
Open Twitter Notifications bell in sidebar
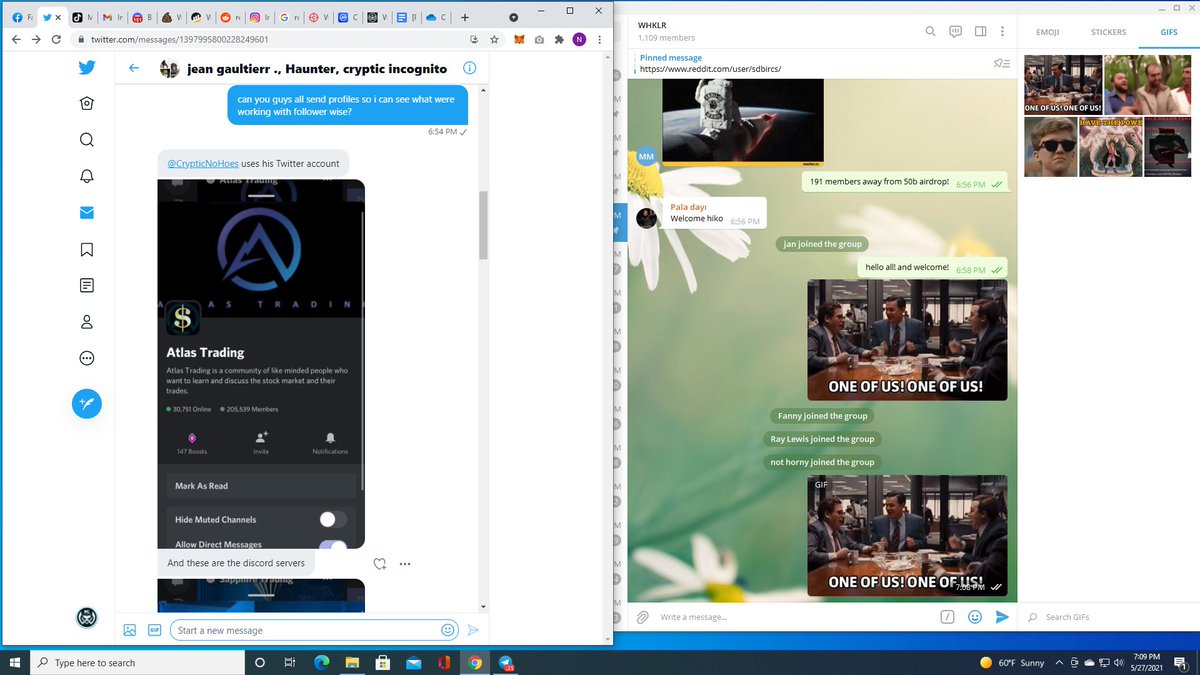point(87,176)
